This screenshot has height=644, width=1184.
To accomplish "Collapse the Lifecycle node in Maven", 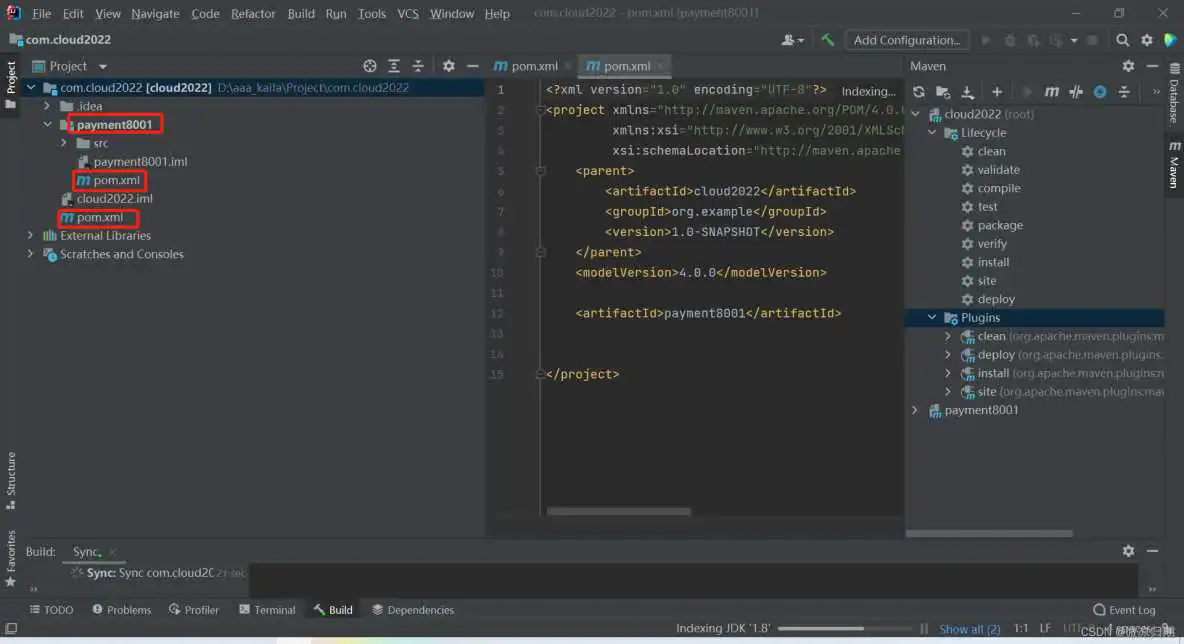I will pos(932,133).
